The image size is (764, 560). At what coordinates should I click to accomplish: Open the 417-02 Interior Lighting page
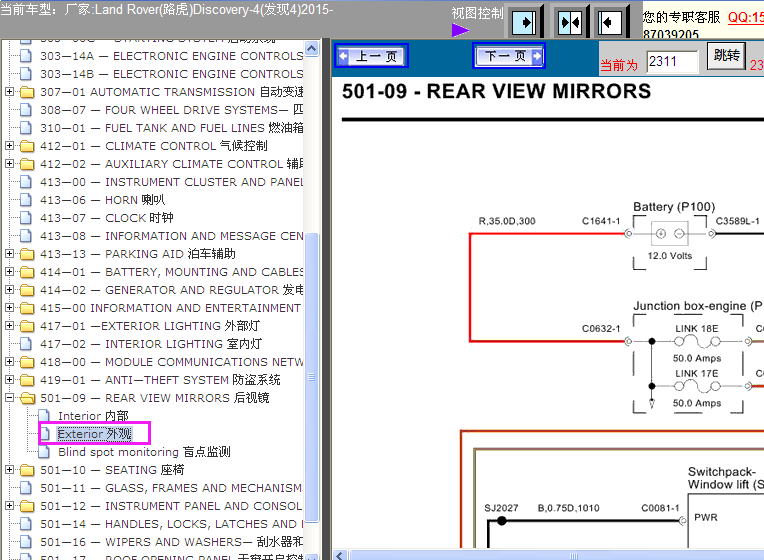[x=151, y=344]
